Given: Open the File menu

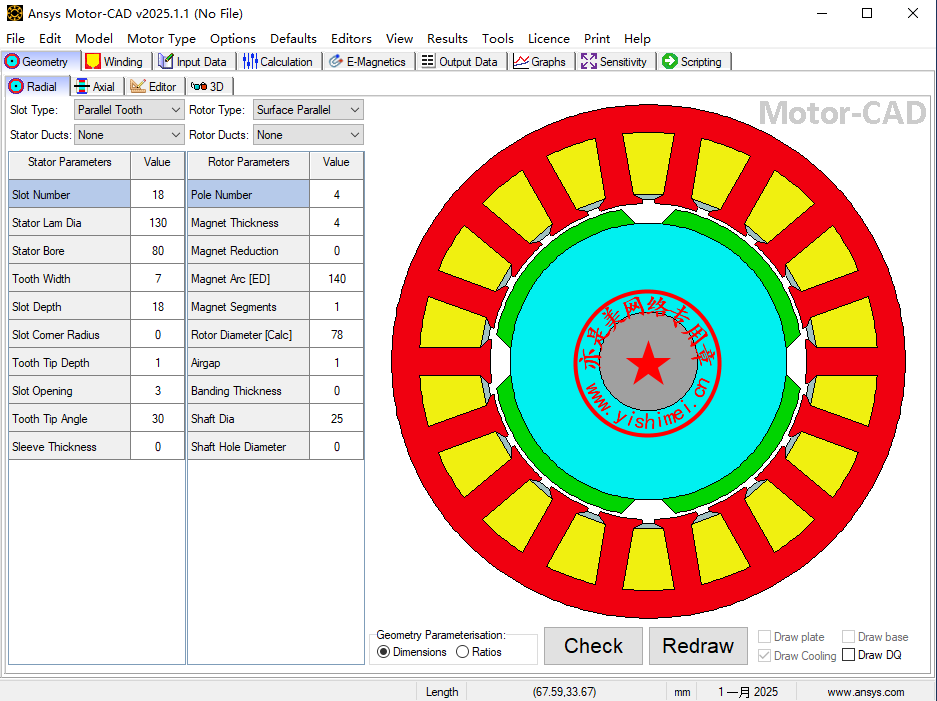Looking at the screenshot, I should point(16,39).
